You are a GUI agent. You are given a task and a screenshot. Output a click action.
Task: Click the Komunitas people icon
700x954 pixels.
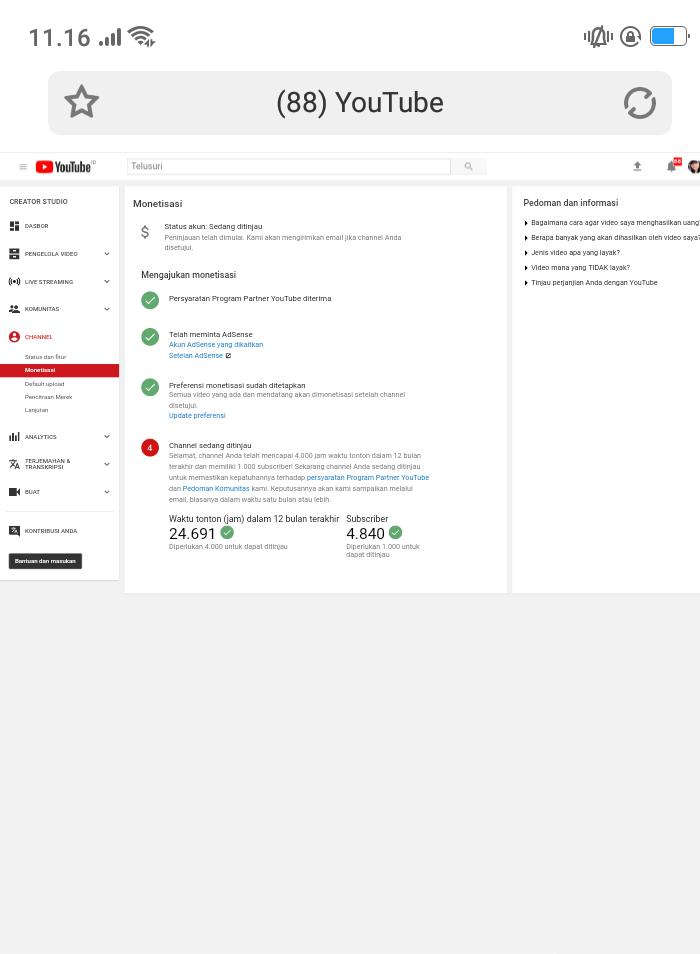(x=14, y=309)
